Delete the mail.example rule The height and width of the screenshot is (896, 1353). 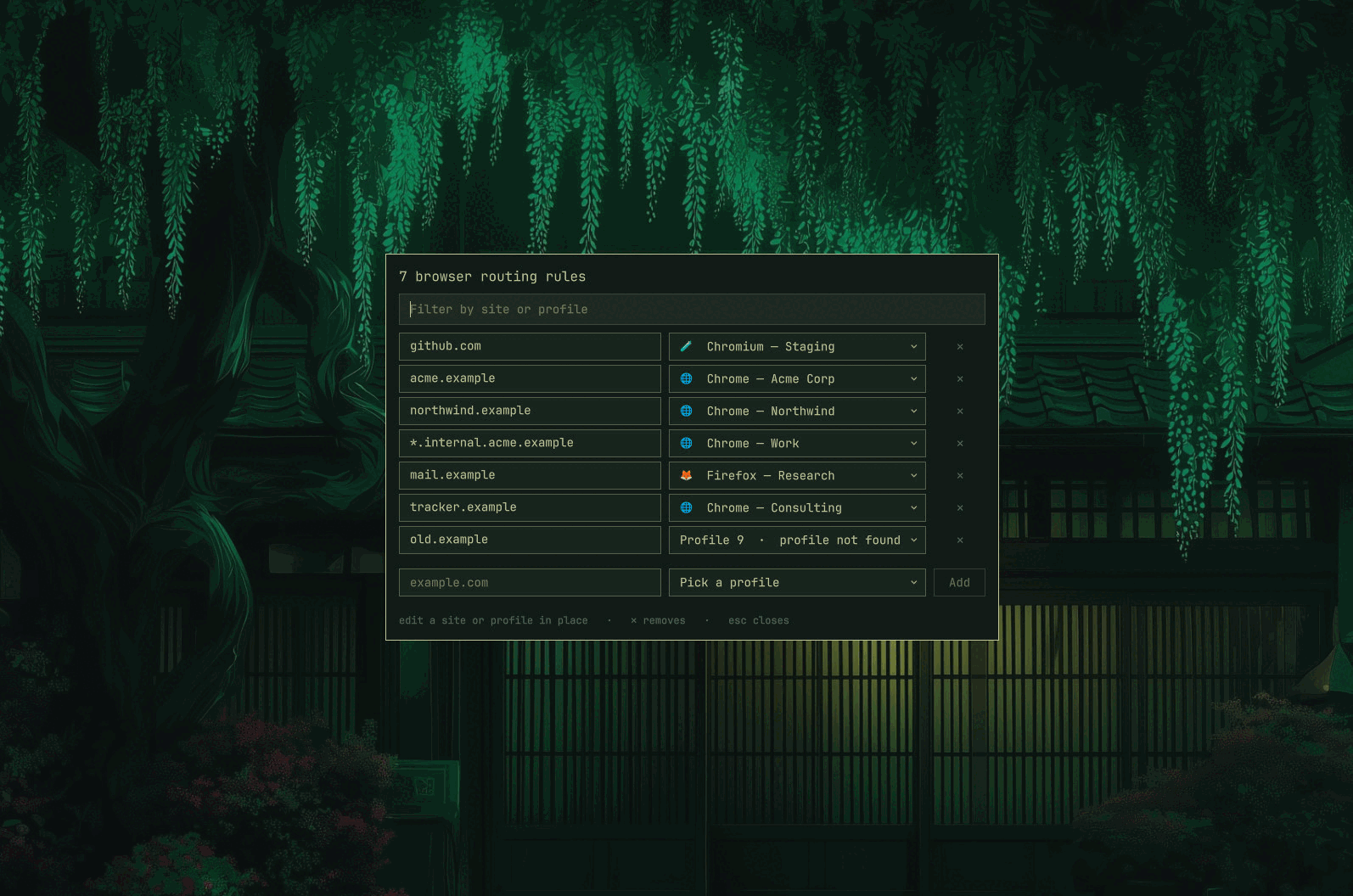pyautogui.click(x=960, y=476)
